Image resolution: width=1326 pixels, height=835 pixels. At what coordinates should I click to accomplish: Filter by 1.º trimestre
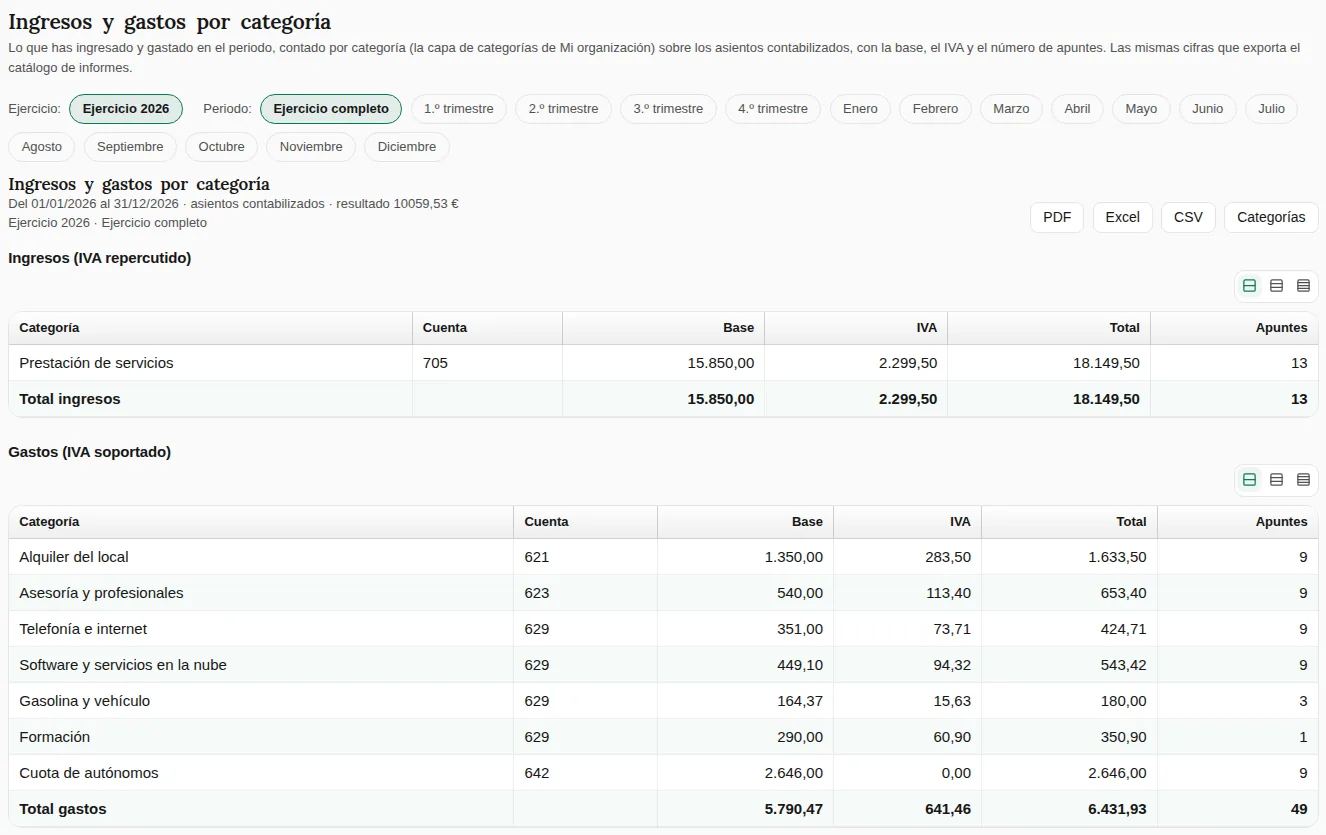[x=459, y=109]
